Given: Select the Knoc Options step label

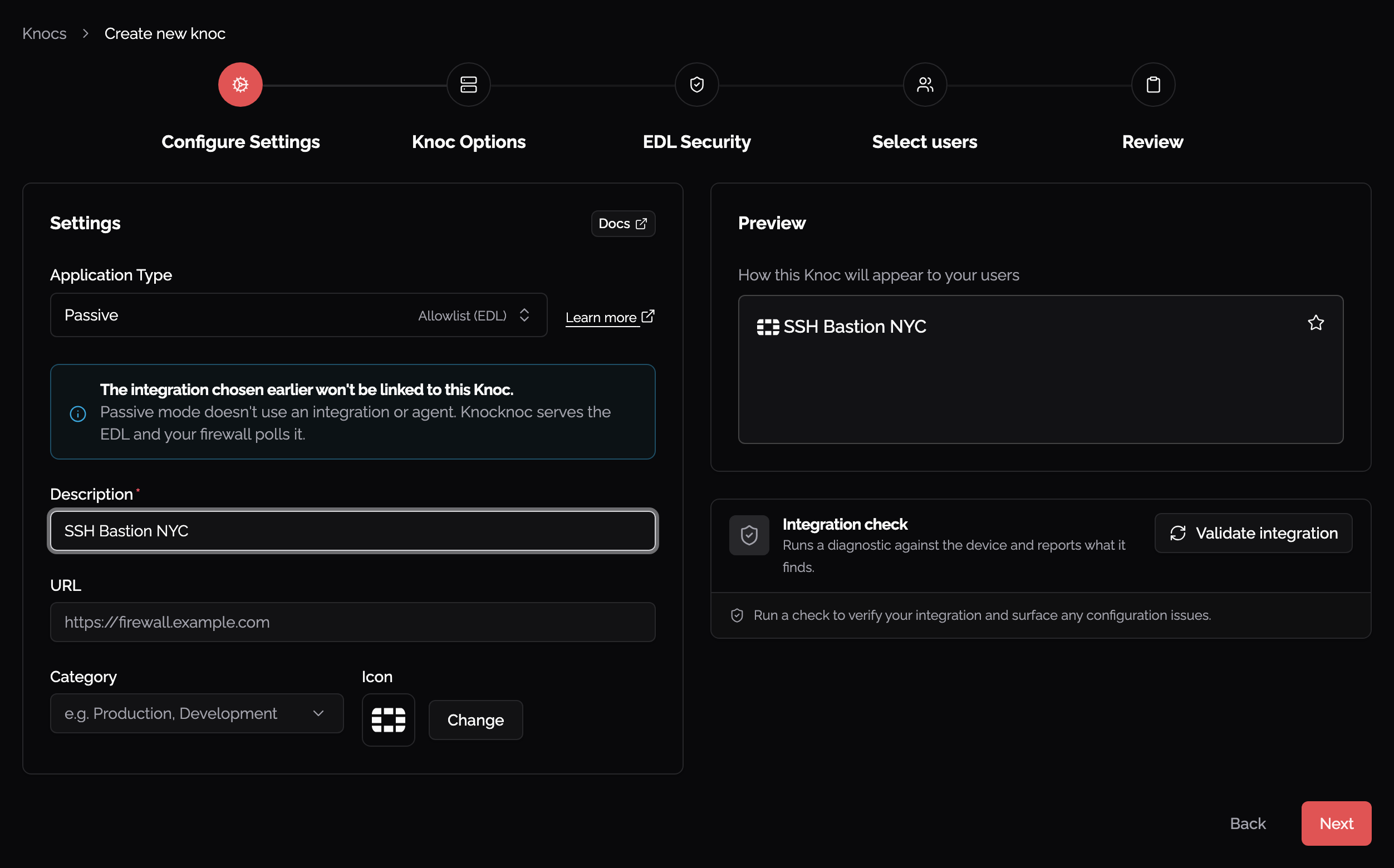Looking at the screenshot, I should [468, 142].
